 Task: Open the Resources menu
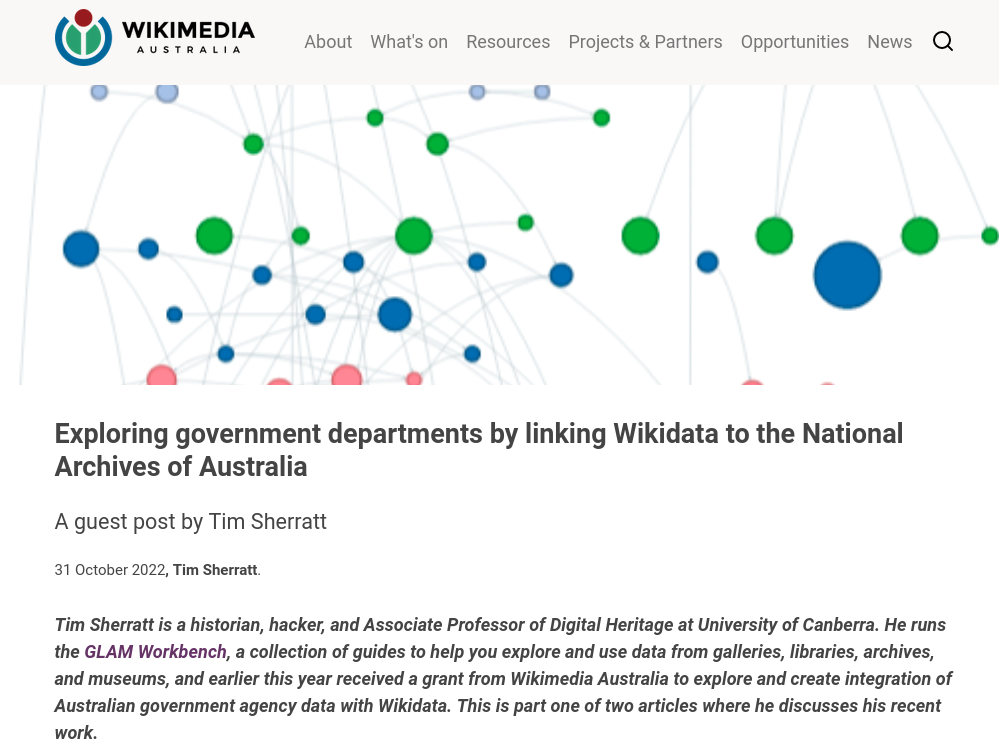coord(508,41)
